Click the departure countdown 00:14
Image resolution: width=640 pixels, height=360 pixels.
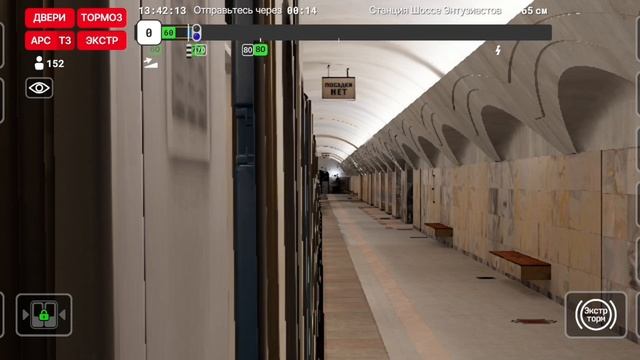[x=302, y=11]
